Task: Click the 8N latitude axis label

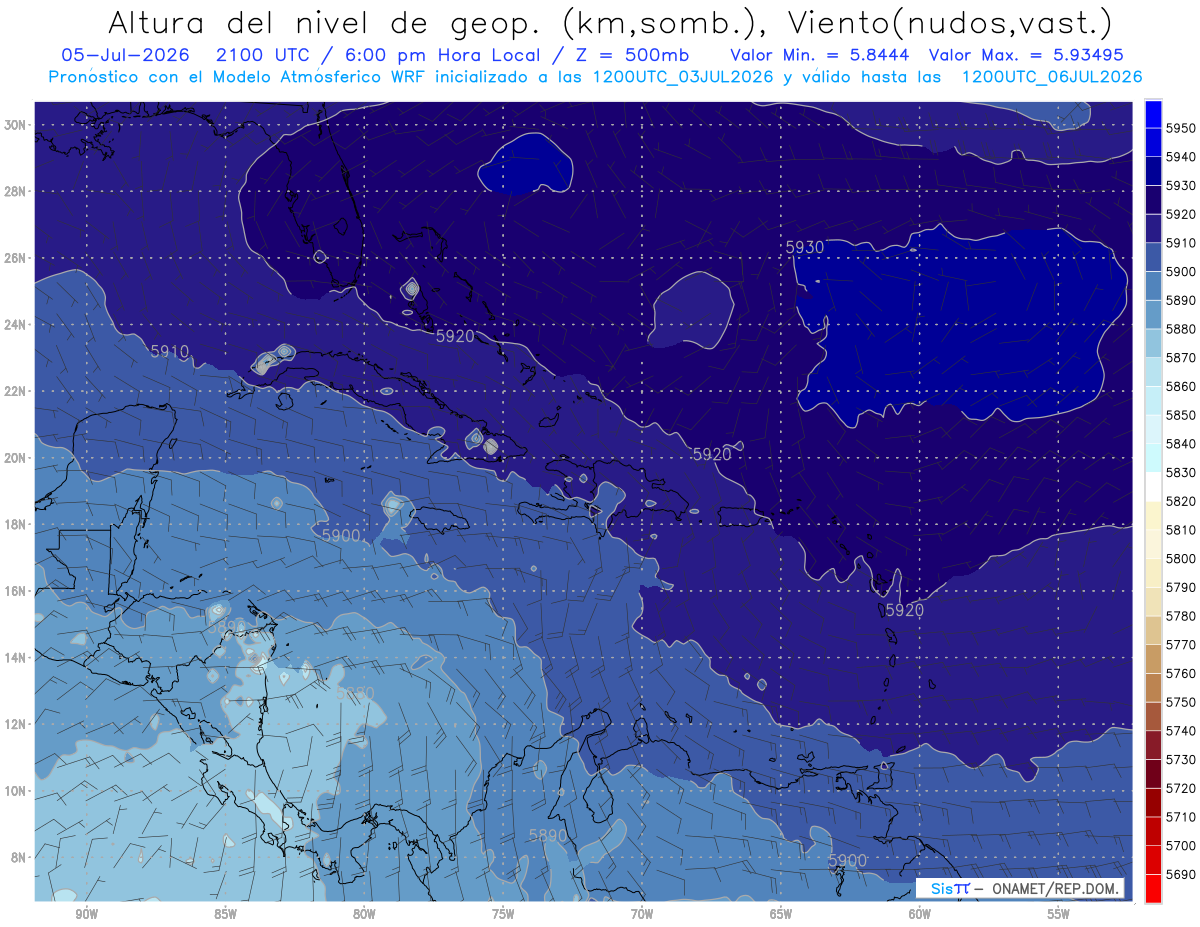Action: tap(19, 857)
